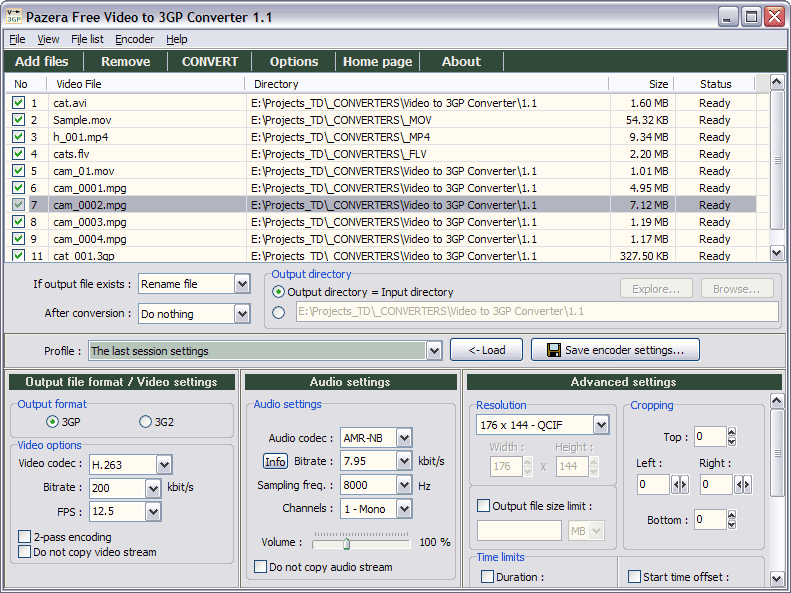Open the View menu
The image size is (791, 593).
pyautogui.click(x=48, y=39)
